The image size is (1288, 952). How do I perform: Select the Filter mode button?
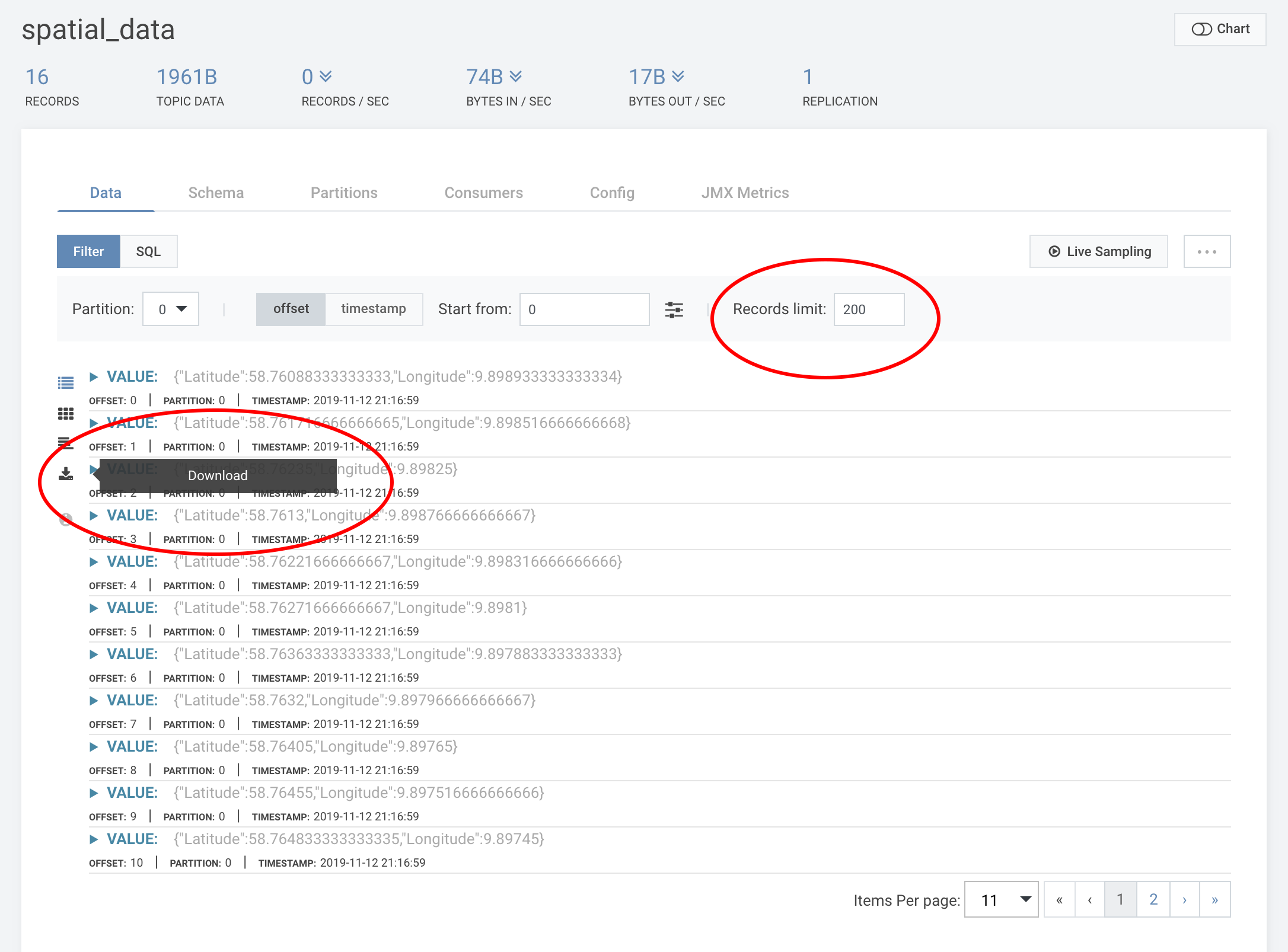[88, 251]
